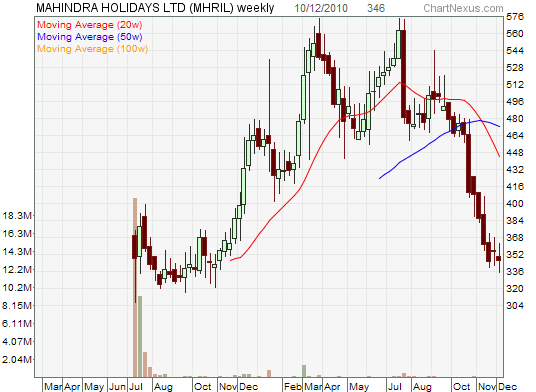Click the 2.04M volume axis label
Image resolution: width=536 pixels, height=392 pixels.
tap(17, 360)
